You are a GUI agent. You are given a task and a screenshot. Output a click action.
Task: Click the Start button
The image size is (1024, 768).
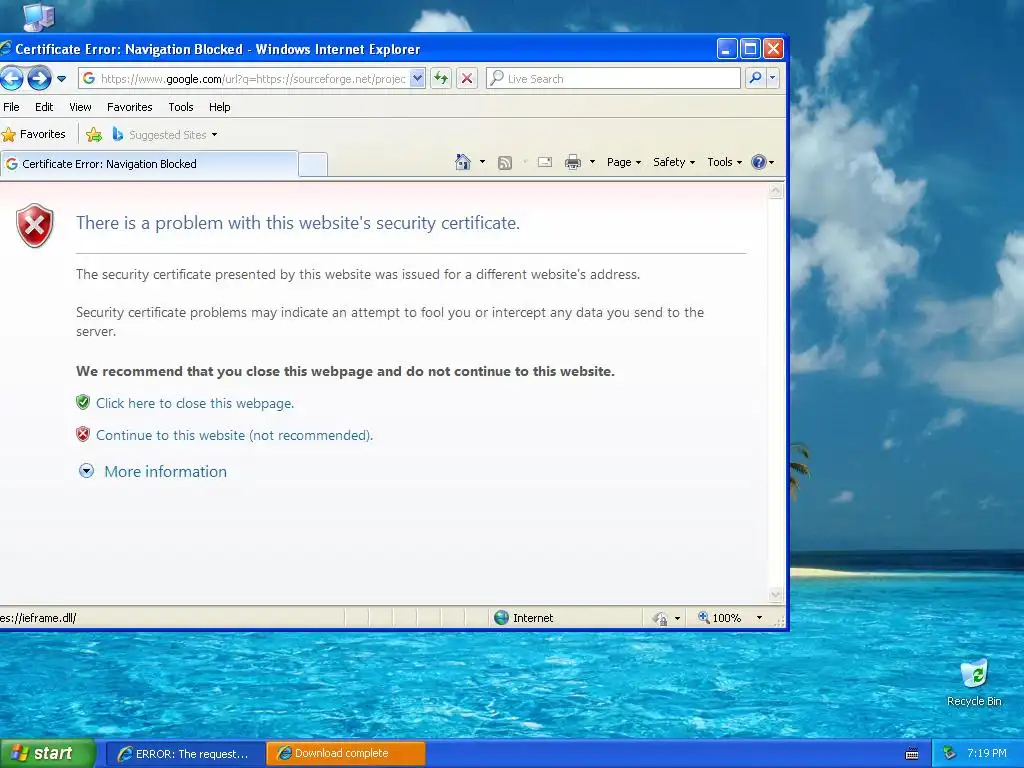pos(48,754)
